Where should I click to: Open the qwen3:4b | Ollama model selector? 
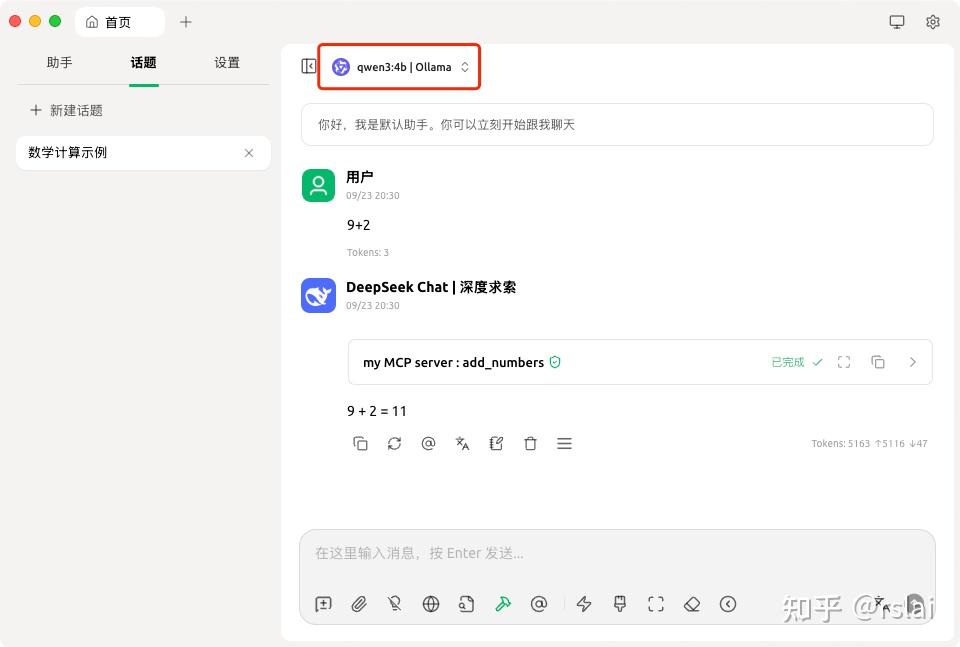point(401,67)
